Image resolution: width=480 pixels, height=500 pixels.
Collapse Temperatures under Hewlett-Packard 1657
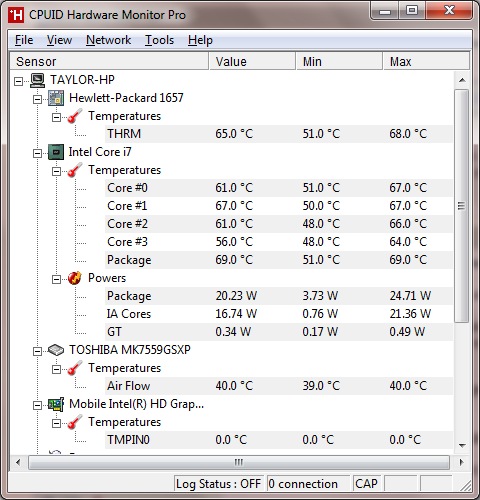[x=57, y=117]
